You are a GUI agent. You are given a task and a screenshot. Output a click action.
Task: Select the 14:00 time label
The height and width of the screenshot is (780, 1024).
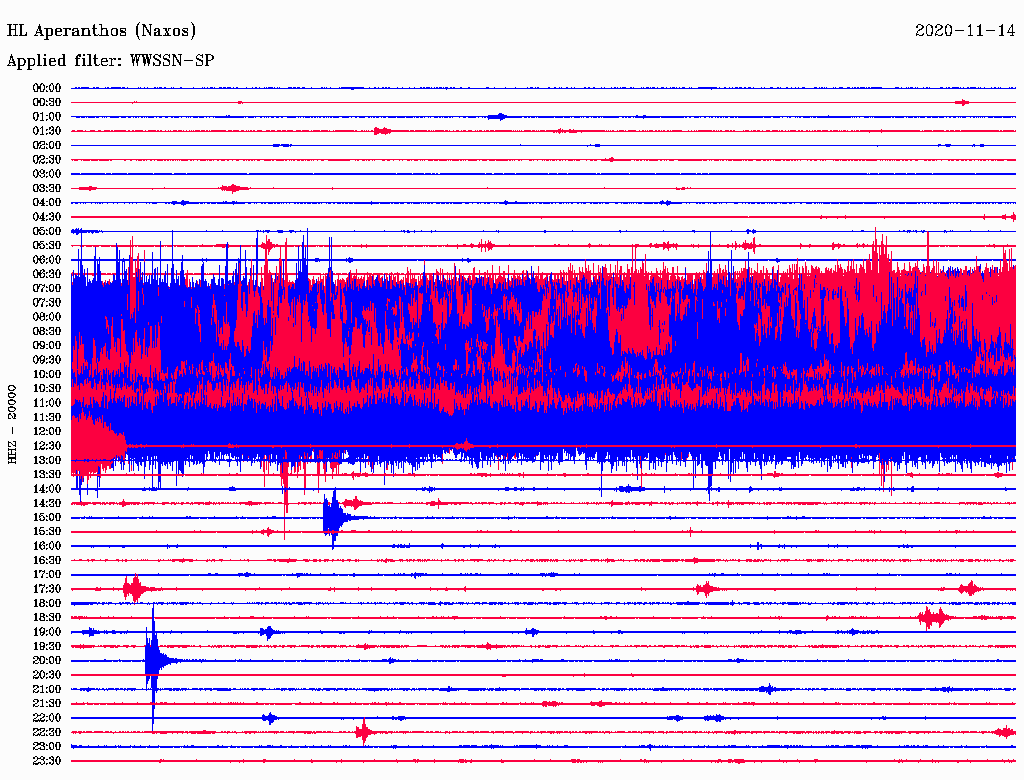pyautogui.click(x=47, y=489)
